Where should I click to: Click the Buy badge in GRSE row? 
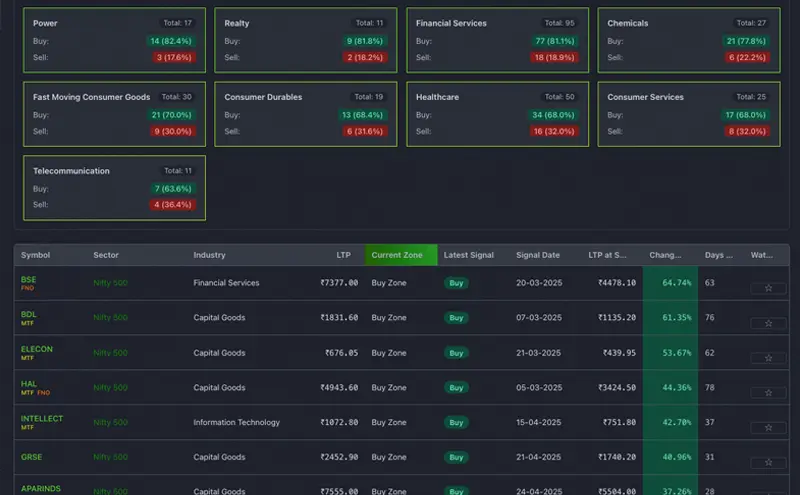[x=456, y=458]
